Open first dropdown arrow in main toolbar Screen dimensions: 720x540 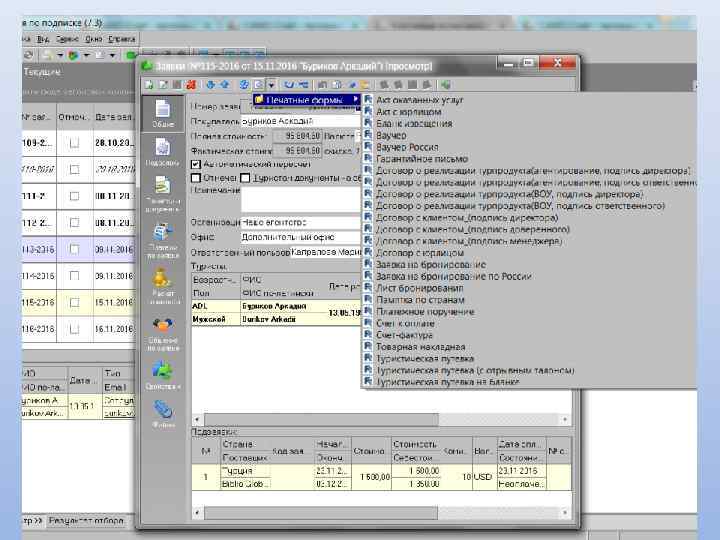[x=60, y=55]
